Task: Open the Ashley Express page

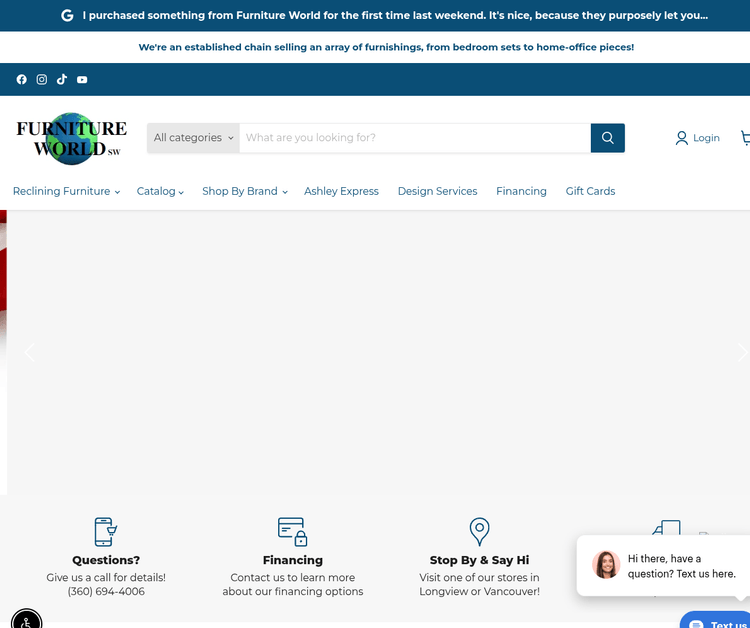Action: 341,191
